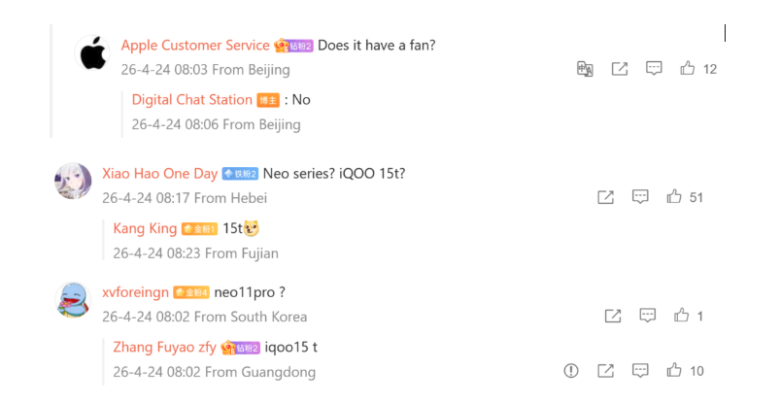Visit Kang King's profile
780x403 pixels.
(x=145, y=228)
